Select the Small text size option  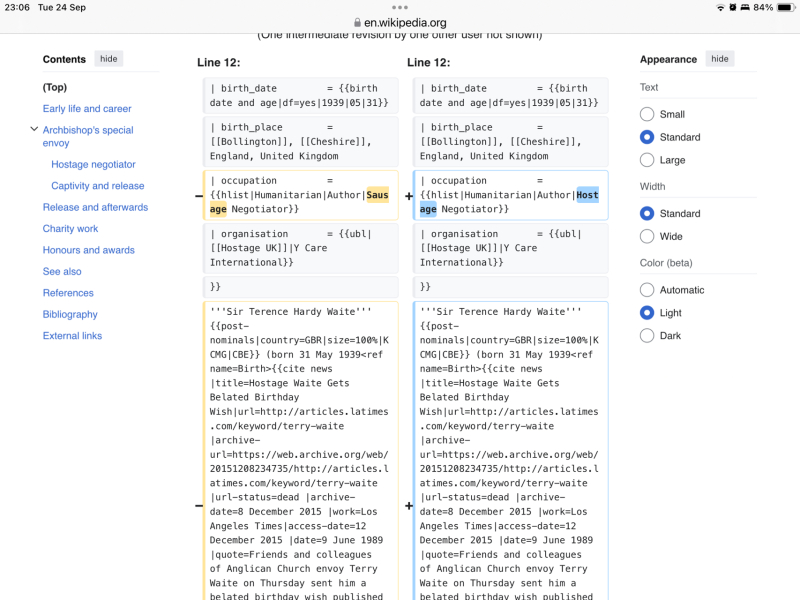point(647,115)
